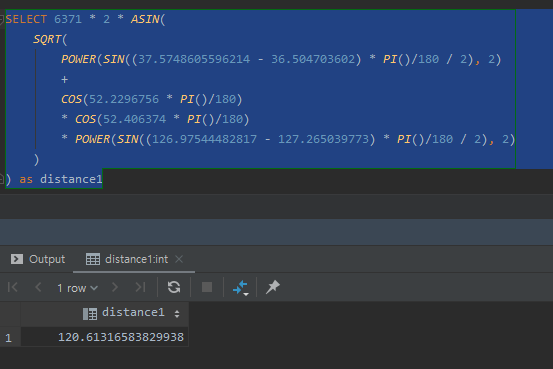Viewport: 553px width, 369px height.
Task: Go to last page of results
Action: [x=140, y=287]
